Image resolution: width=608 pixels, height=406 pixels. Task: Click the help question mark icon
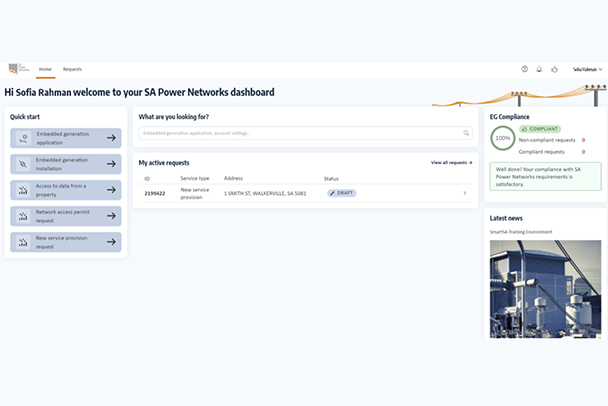[x=525, y=69]
